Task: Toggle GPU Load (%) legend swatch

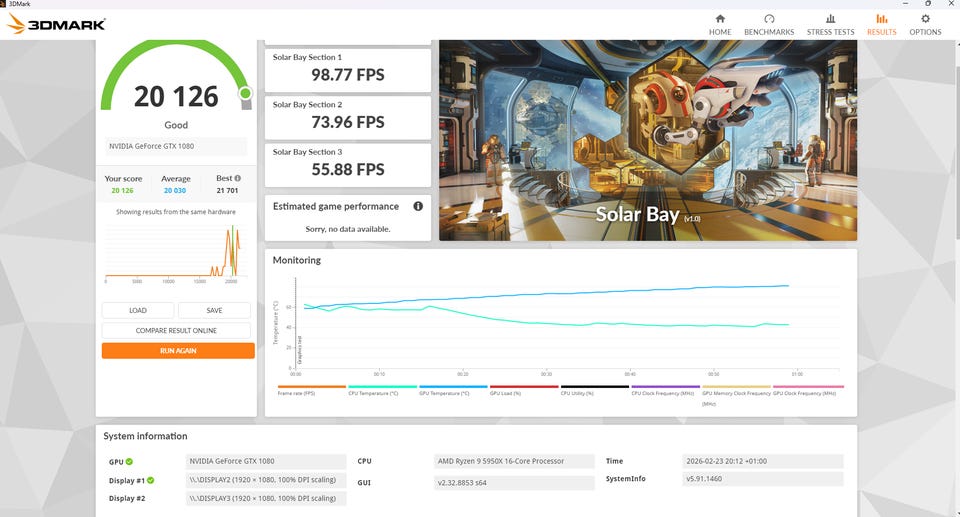Action: pos(524,387)
